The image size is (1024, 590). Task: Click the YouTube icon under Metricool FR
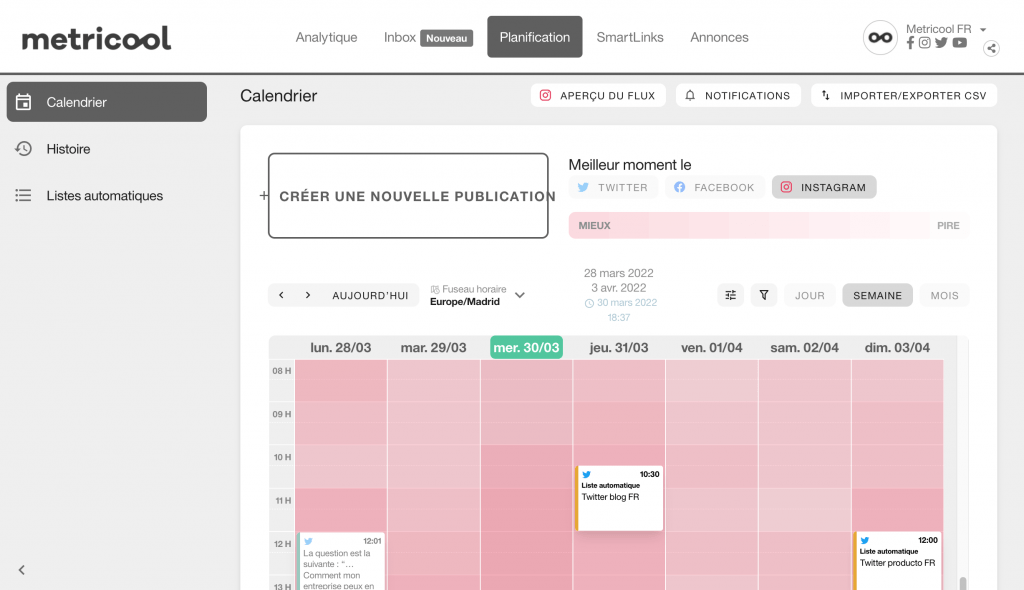(959, 43)
